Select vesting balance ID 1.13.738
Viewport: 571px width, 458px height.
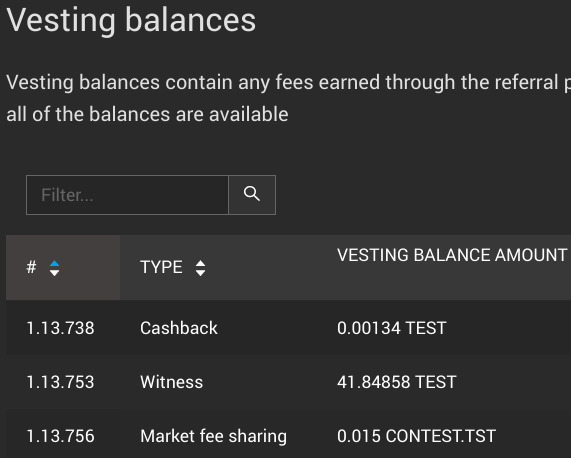pyautogui.click(x=60, y=328)
